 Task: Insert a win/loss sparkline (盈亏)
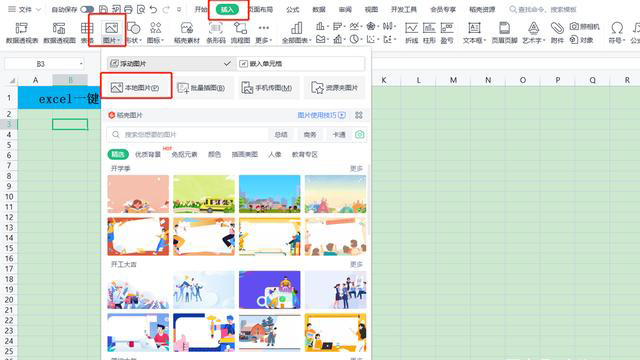coord(447,33)
